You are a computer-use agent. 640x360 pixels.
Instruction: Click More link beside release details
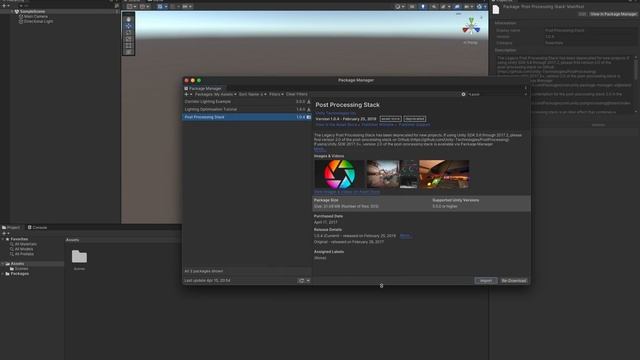[x=405, y=236]
